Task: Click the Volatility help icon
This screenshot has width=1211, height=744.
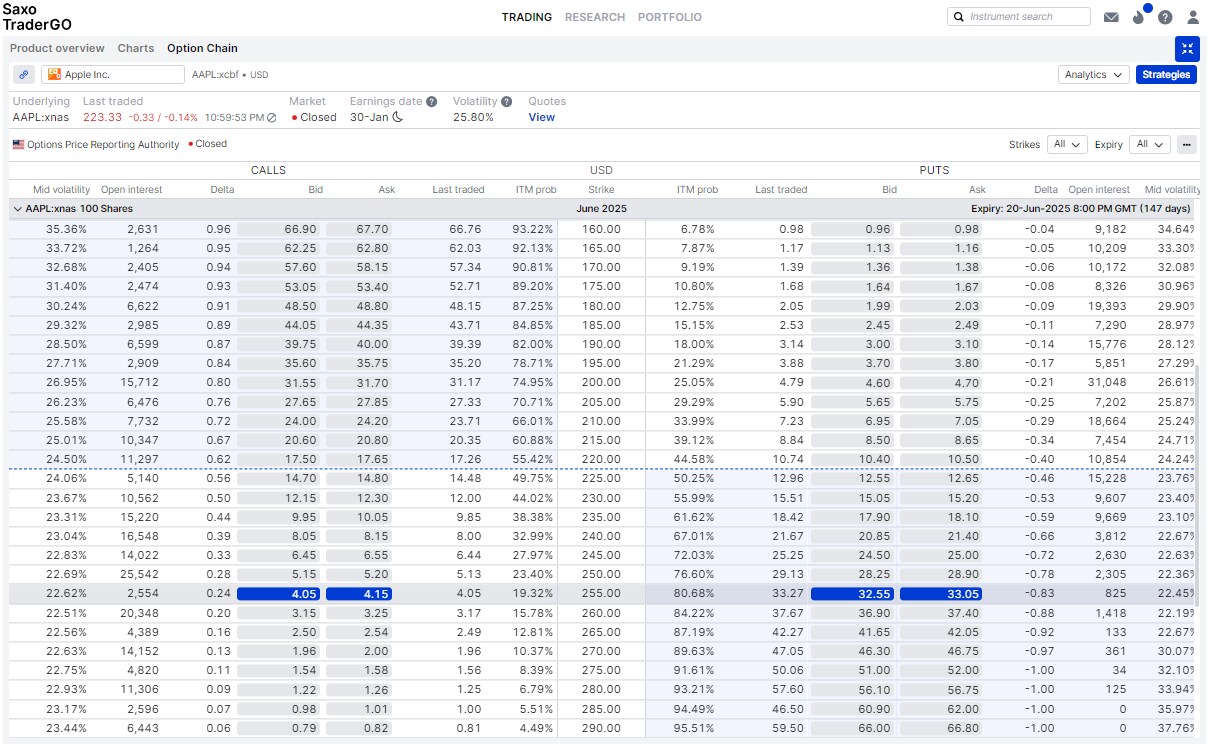Action: pos(506,101)
